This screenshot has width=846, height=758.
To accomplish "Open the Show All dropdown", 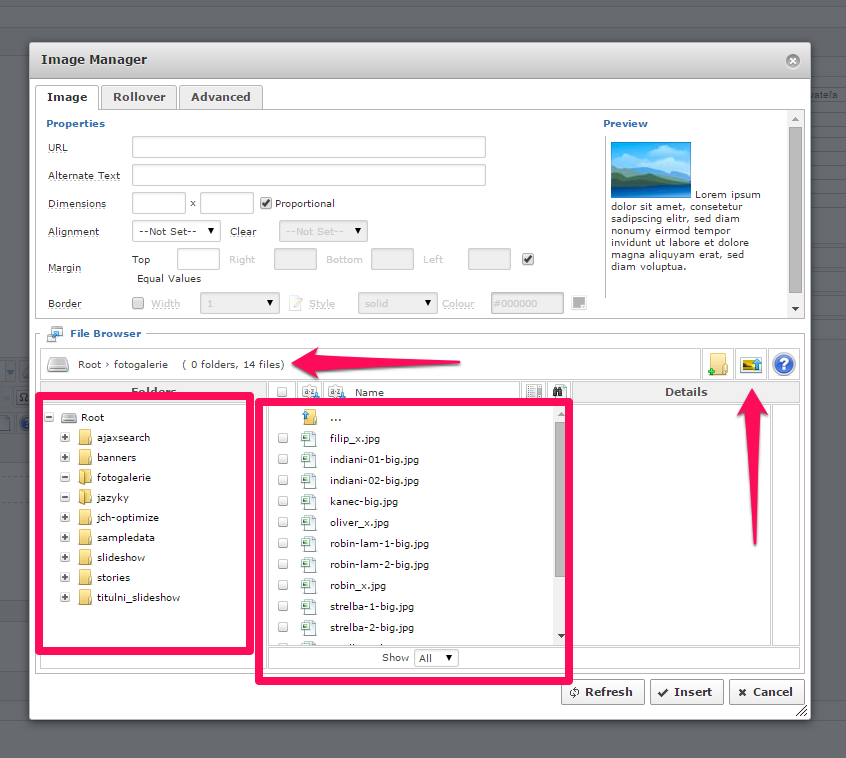I will pyautogui.click(x=436, y=658).
